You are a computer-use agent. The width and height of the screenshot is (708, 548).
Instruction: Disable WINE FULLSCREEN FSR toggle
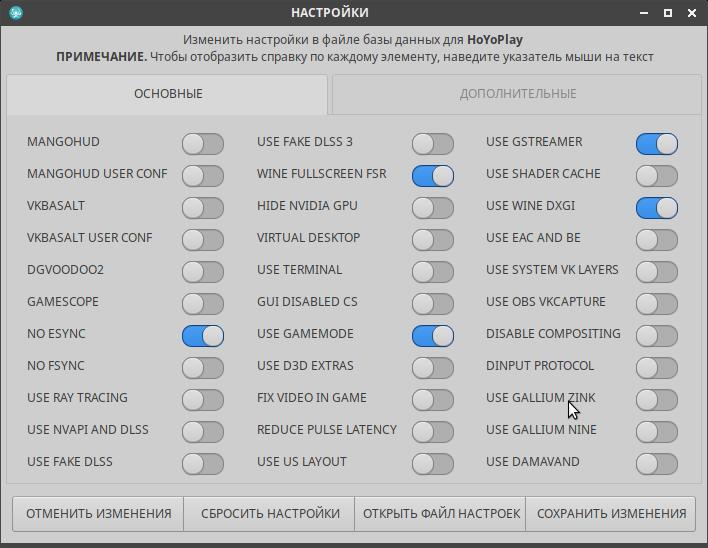433,176
